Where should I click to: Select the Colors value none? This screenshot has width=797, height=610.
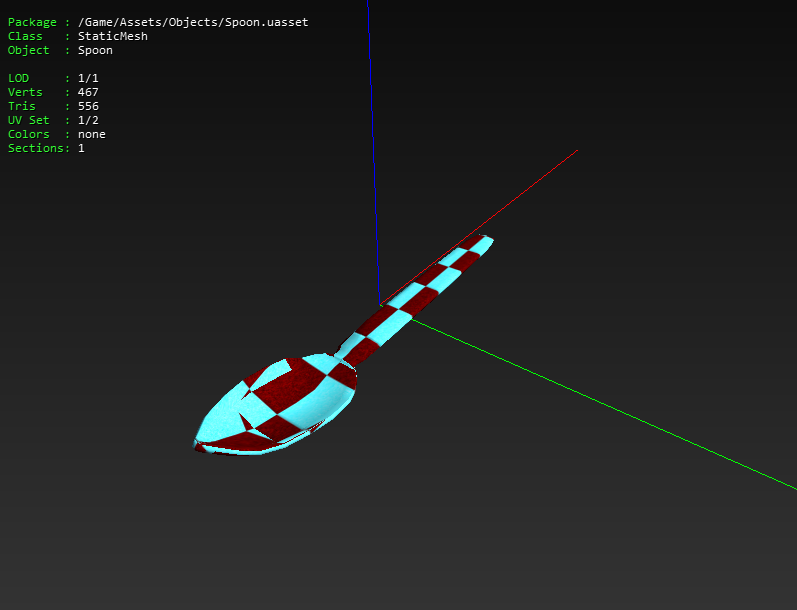pos(91,134)
